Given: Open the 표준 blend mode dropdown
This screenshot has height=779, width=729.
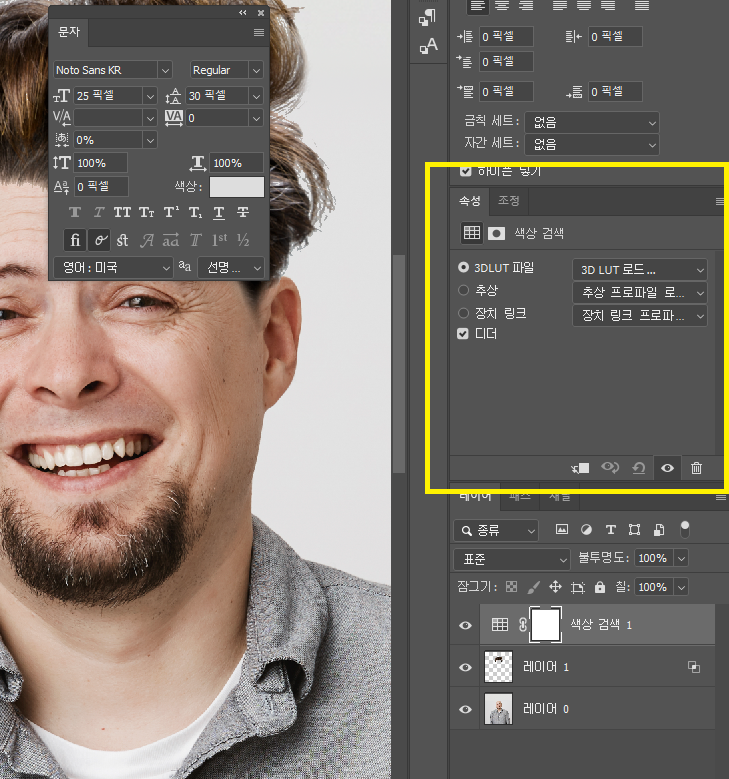Looking at the screenshot, I should click(511, 559).
